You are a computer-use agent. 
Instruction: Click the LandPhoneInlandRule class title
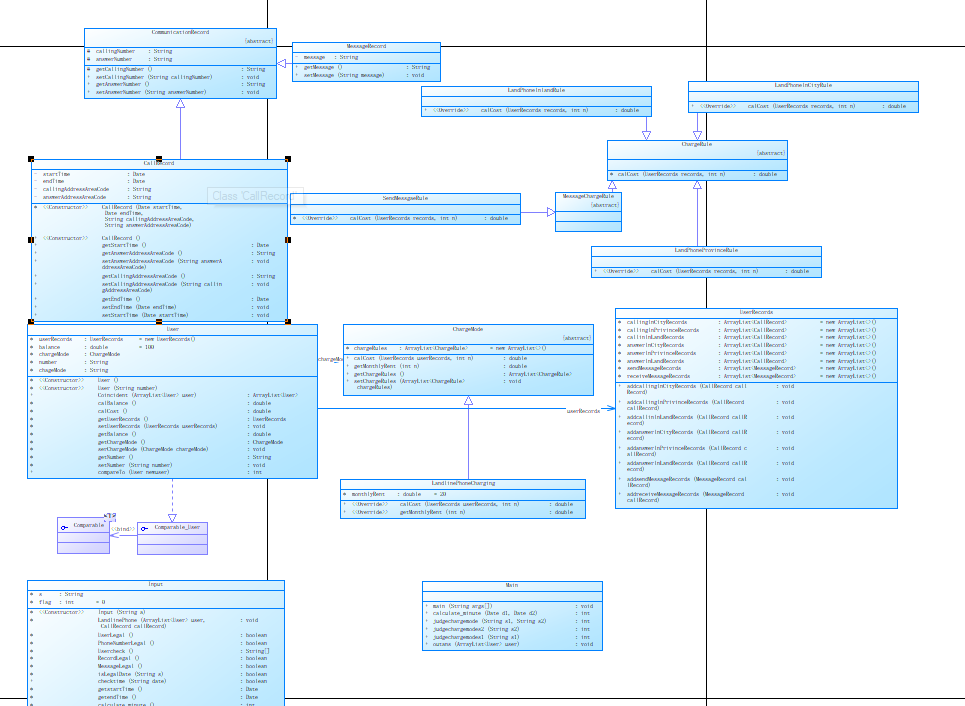536,90
